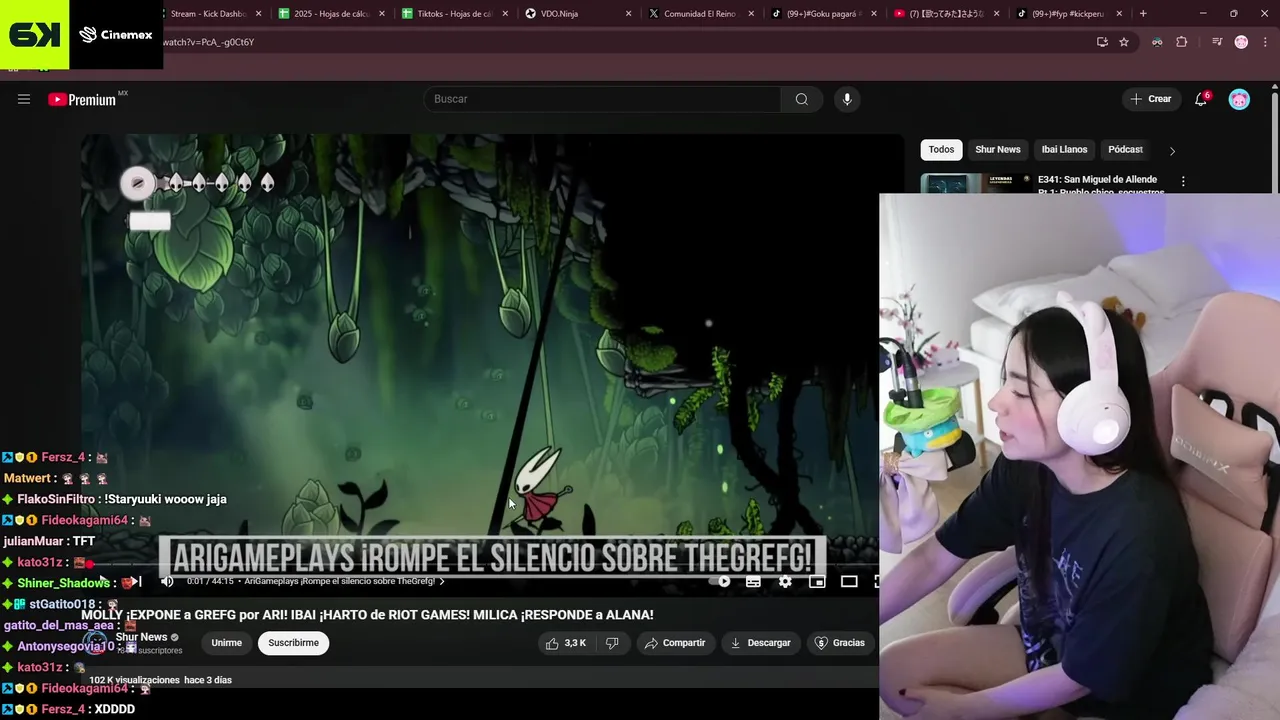
Task: Open the account avatar menu
Action: (1239, 99)
